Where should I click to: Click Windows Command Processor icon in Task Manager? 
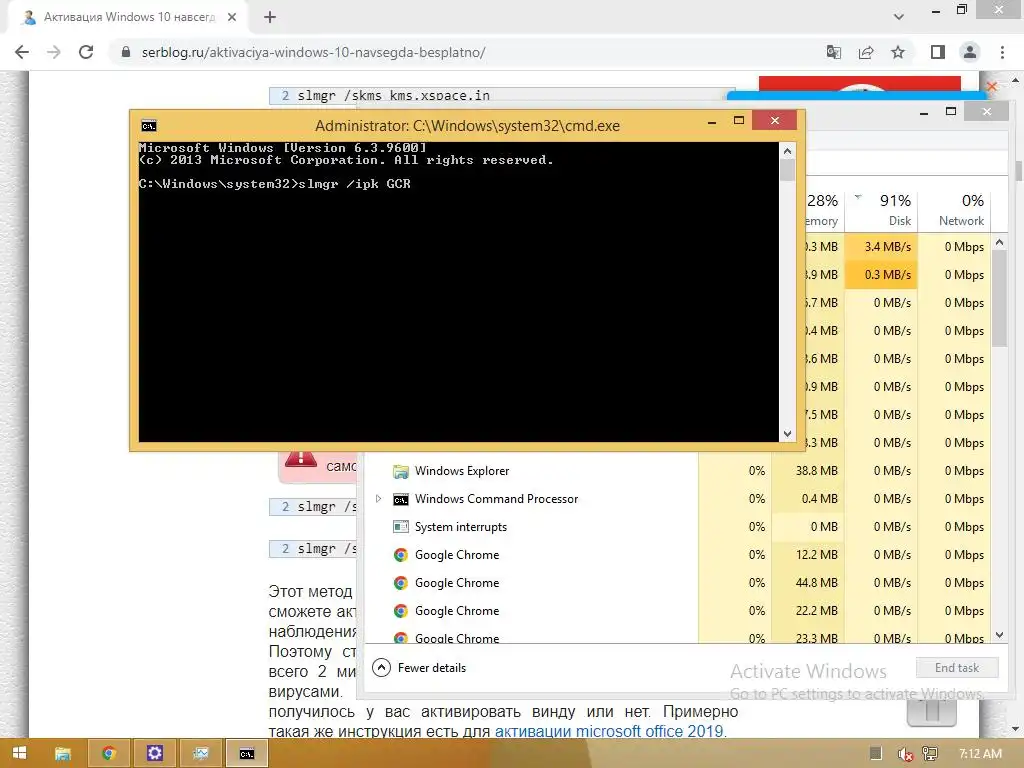tap(400, 499)
